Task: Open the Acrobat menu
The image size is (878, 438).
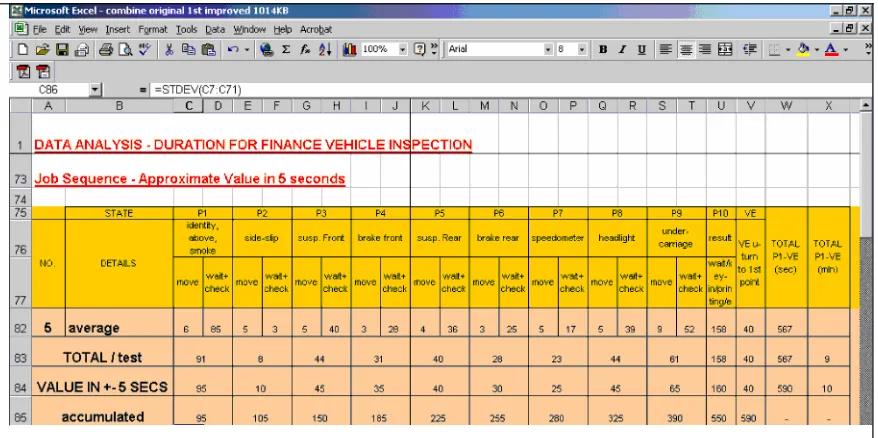Action: [x=316, y=30]
